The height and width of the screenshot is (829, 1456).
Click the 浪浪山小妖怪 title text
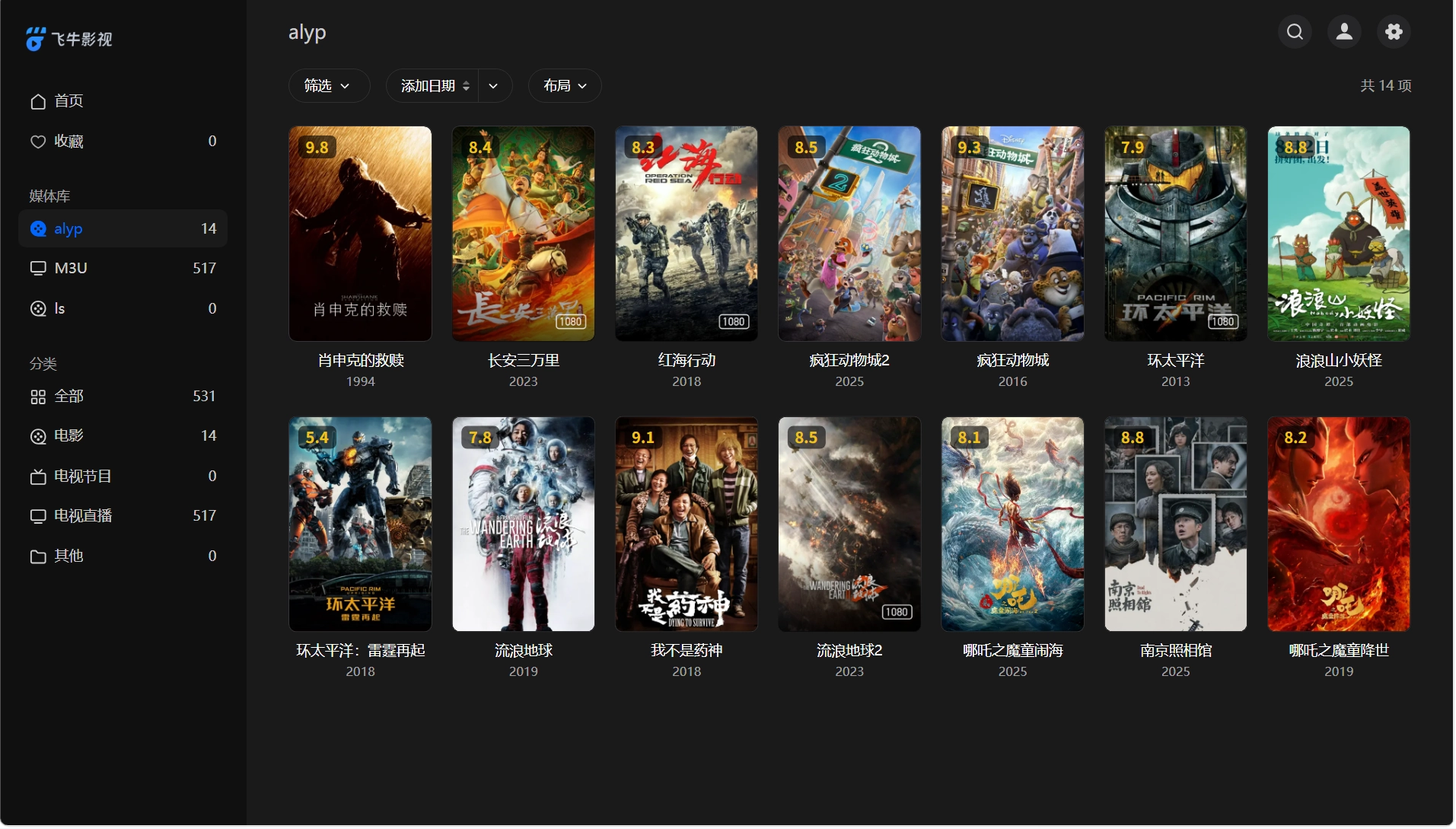coord(1339,361)
